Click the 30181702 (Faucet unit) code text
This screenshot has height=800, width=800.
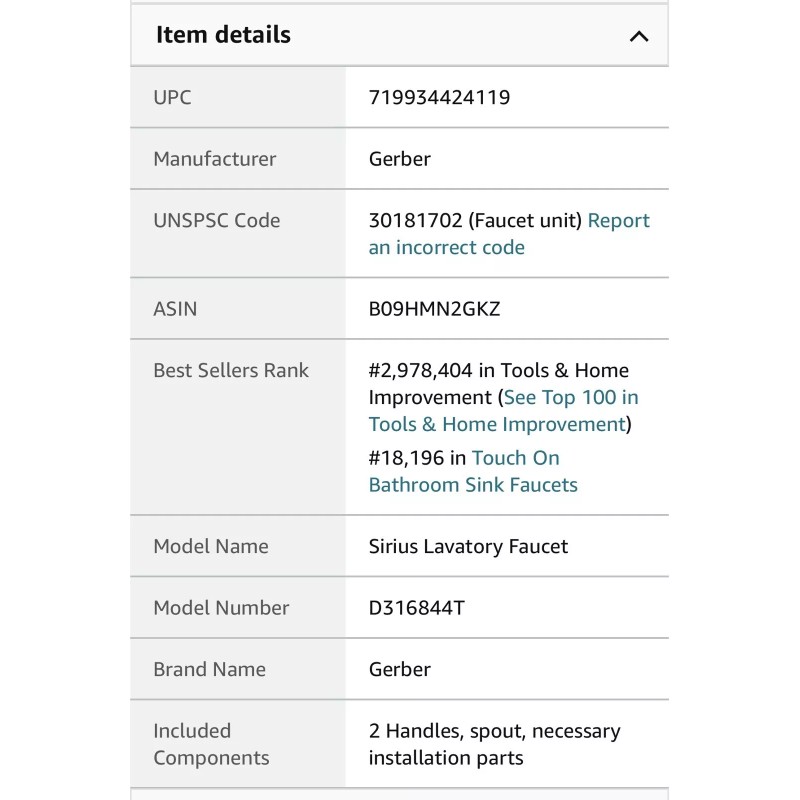click(x=475, y=220)
